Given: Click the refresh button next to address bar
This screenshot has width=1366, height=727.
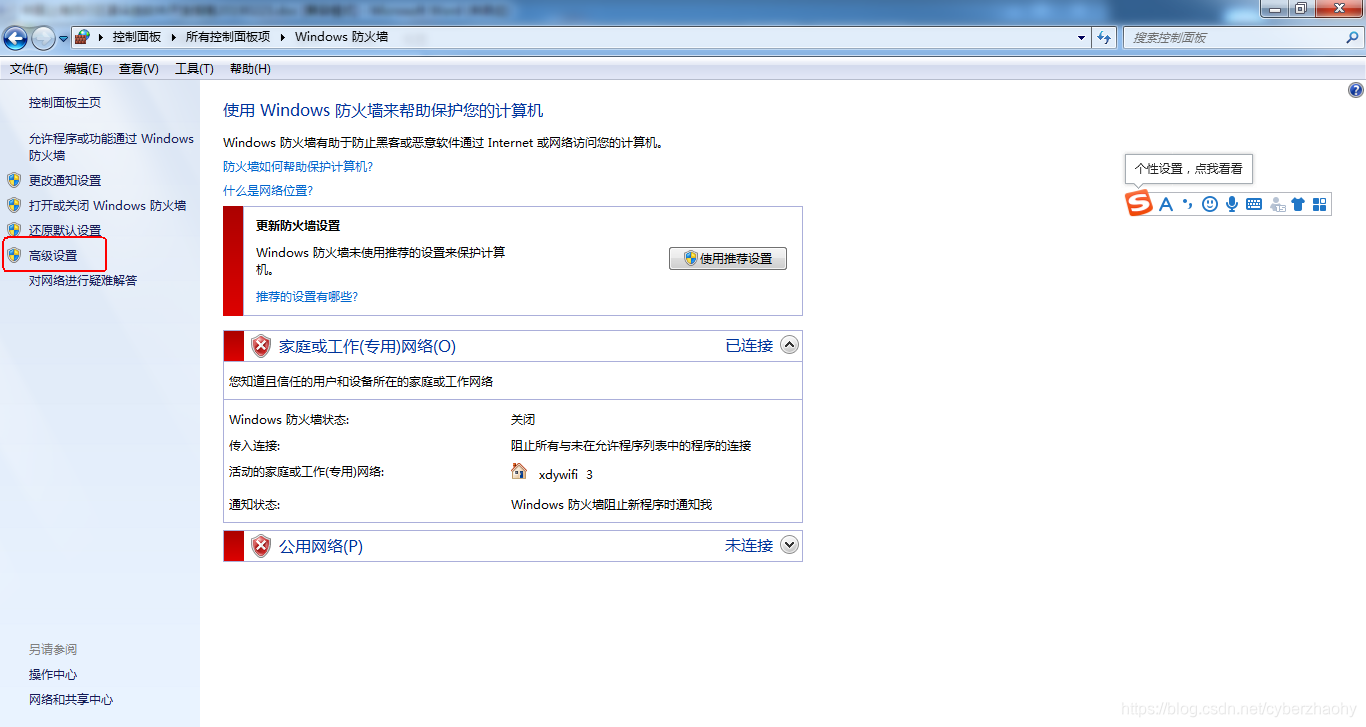Looking at the screenshot, I should coord(1104,38).
